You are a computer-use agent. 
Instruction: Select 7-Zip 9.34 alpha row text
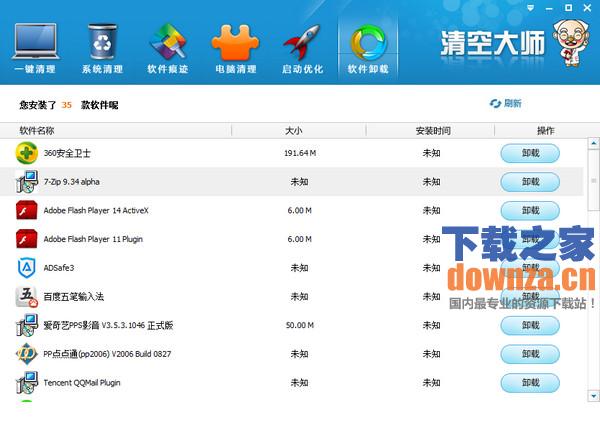[72, 182]
